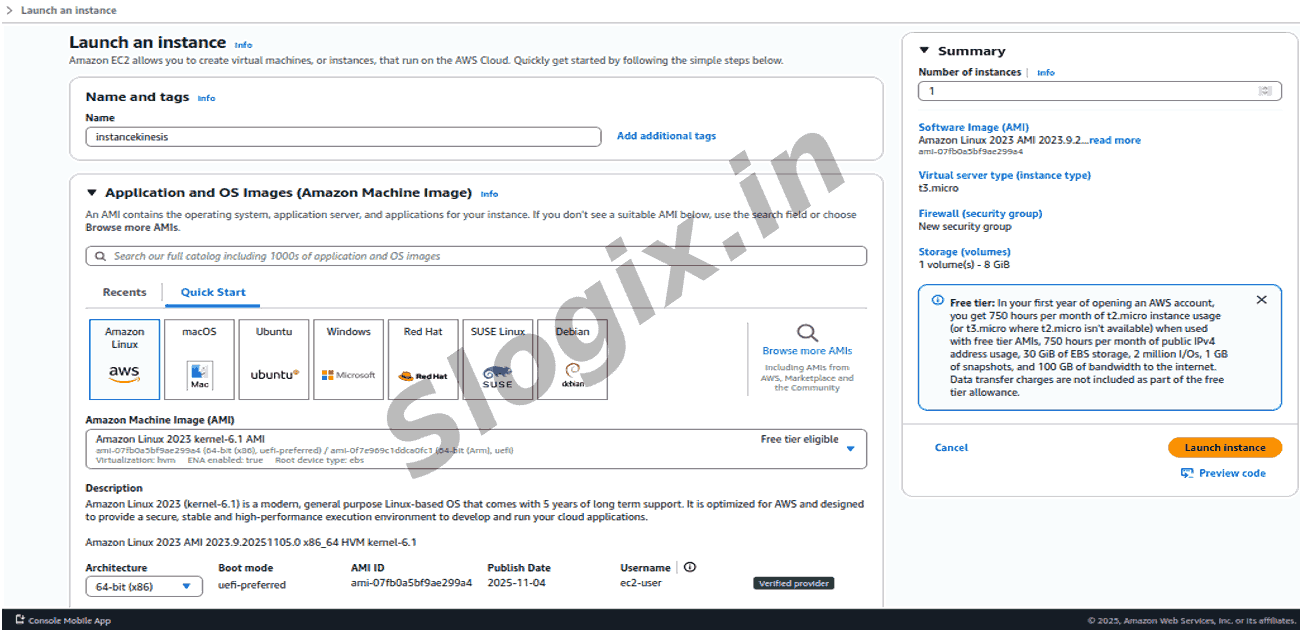
Task: Collapse the Summary panel
Action: click(924, 51)
